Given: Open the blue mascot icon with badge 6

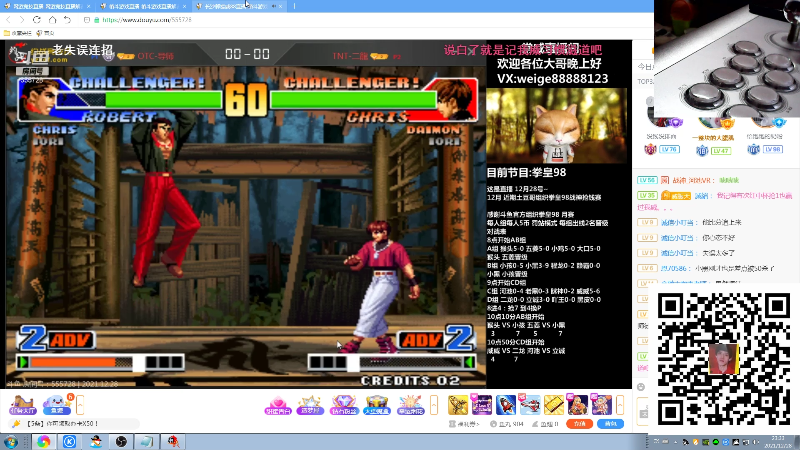Looking at the screenshot, I should click(x=57, y=405).
